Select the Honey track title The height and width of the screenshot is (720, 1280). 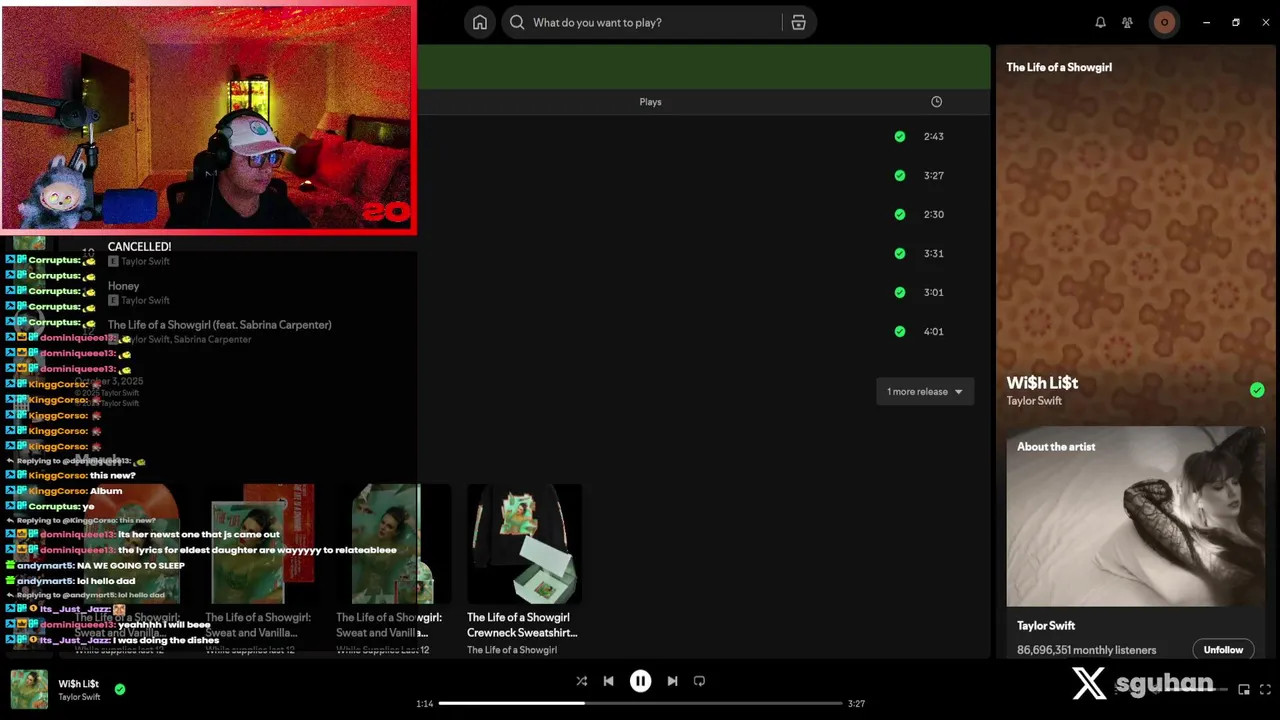click(x=123, y=286)
